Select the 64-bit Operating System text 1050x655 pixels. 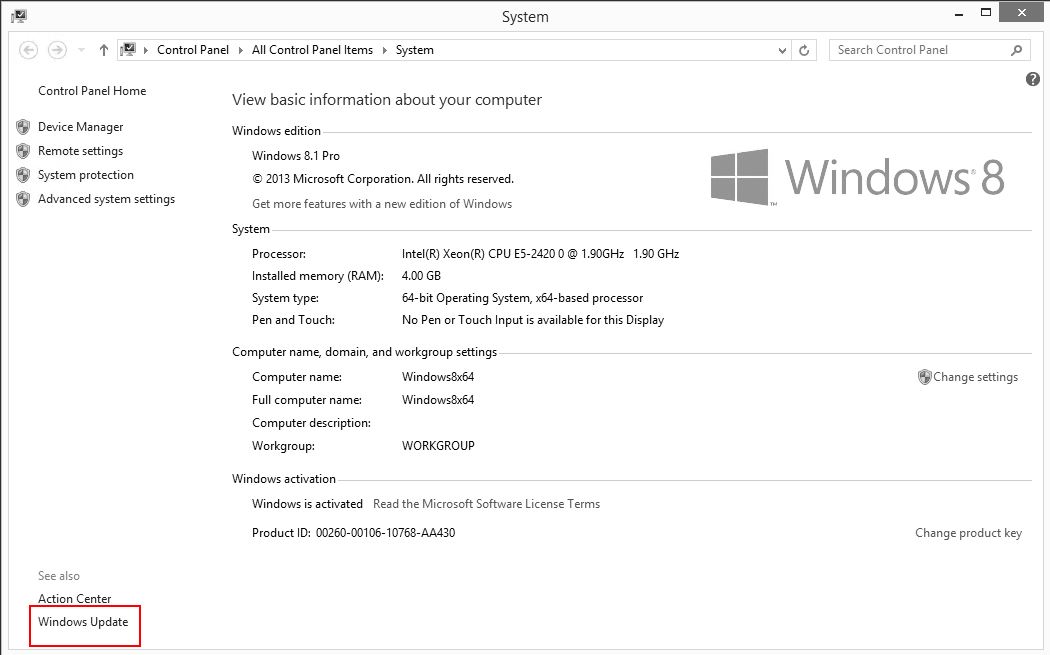coord(522,298)
